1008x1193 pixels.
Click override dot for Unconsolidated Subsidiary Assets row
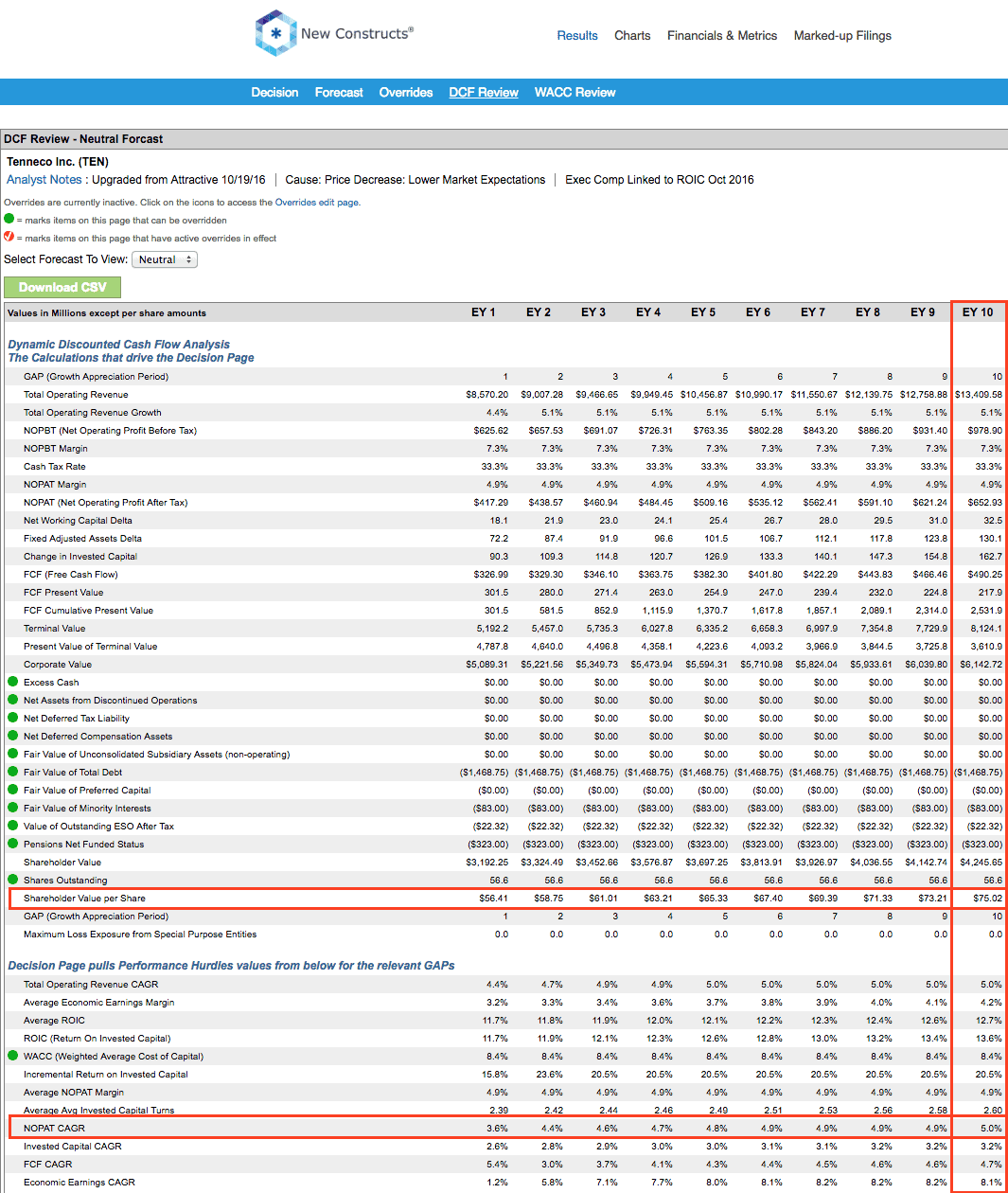click(13, 754)
